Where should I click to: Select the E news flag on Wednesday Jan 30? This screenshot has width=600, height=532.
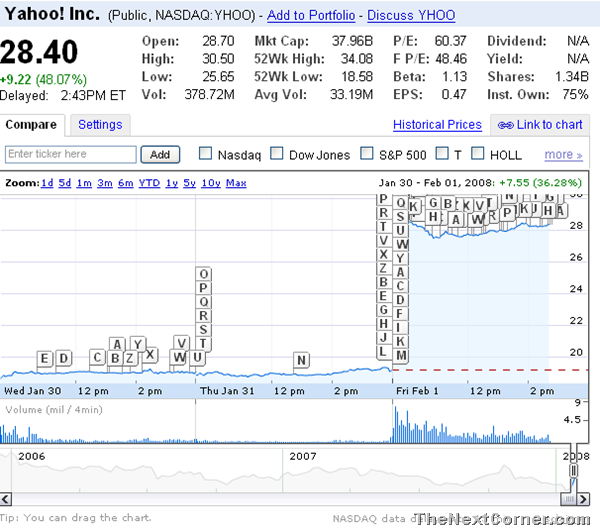coord(45,358)
